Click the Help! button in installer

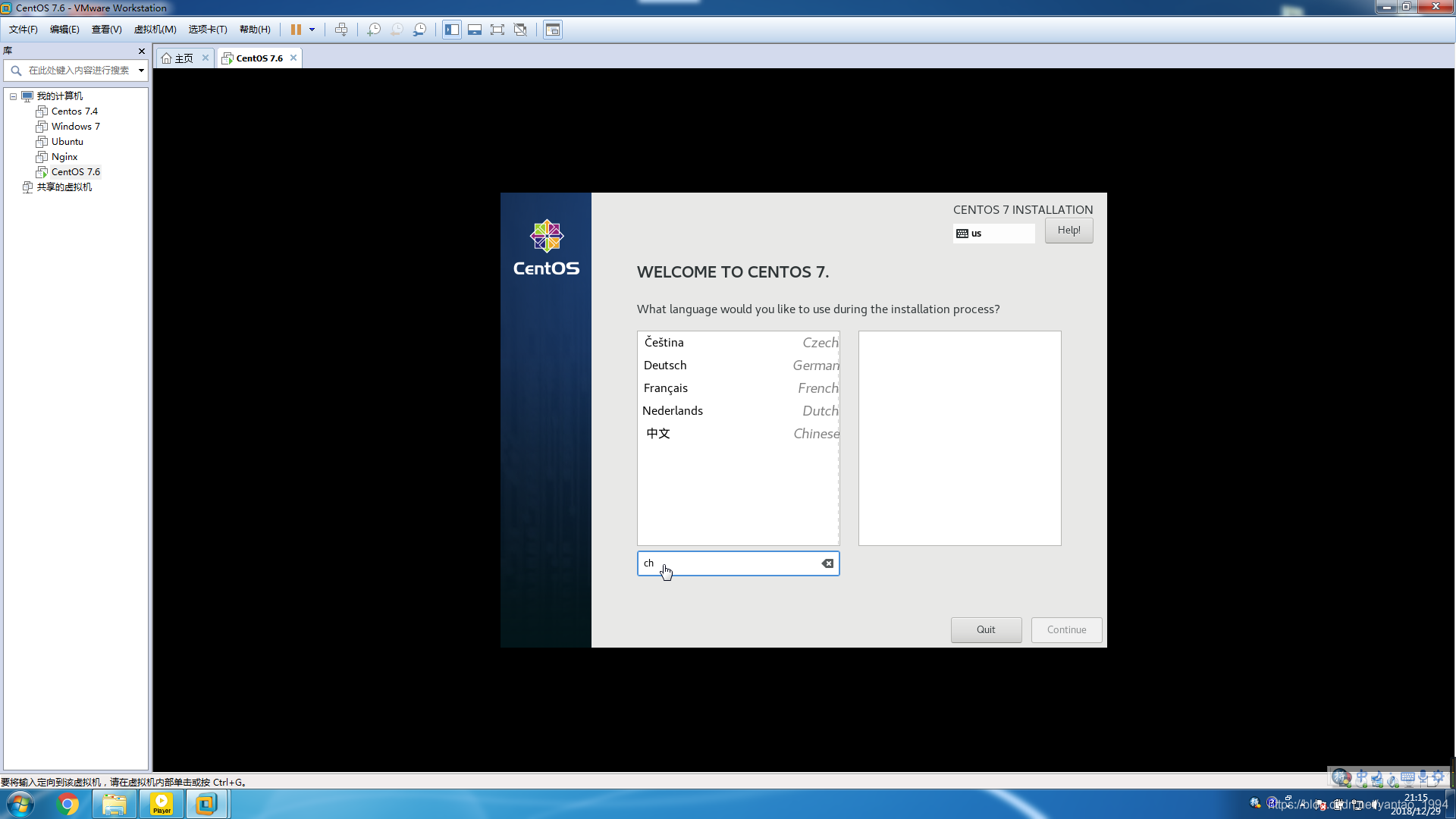click(x=1068, y=231)
